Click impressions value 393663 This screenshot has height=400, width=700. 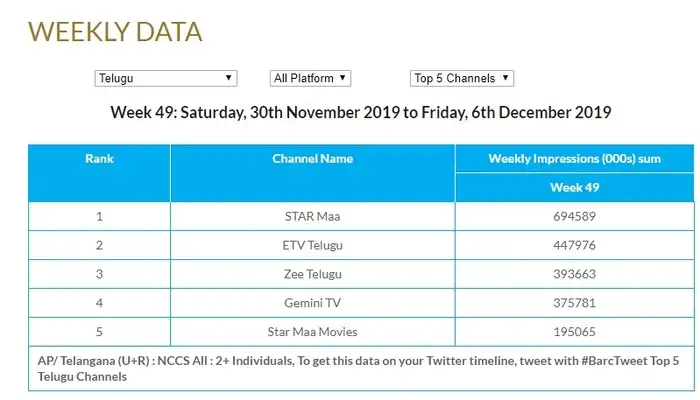point(574,274)
